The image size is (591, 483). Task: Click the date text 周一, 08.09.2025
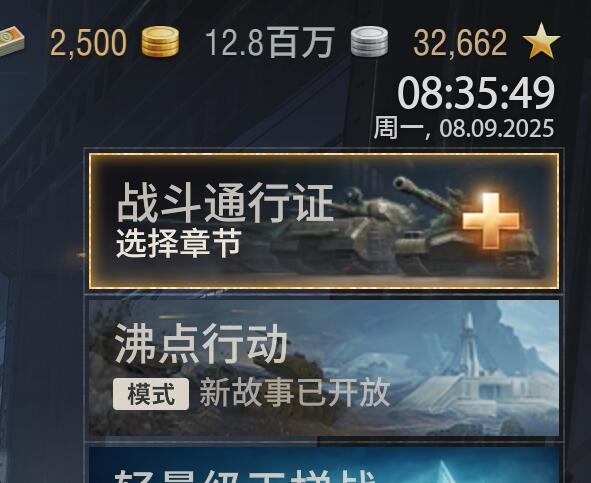(x=464, y=128)
